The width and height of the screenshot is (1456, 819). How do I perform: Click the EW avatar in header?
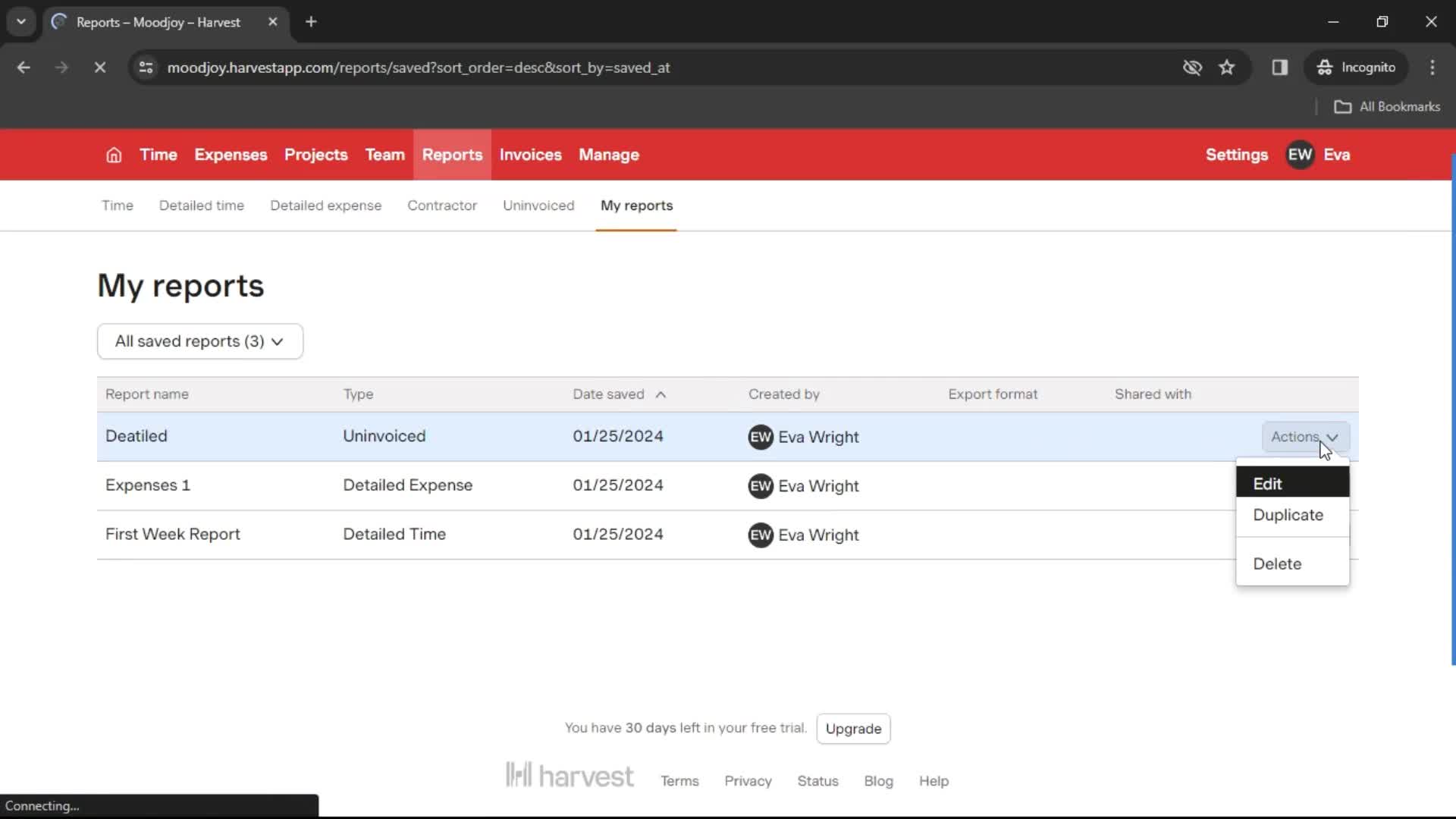tap(1300, 155)
